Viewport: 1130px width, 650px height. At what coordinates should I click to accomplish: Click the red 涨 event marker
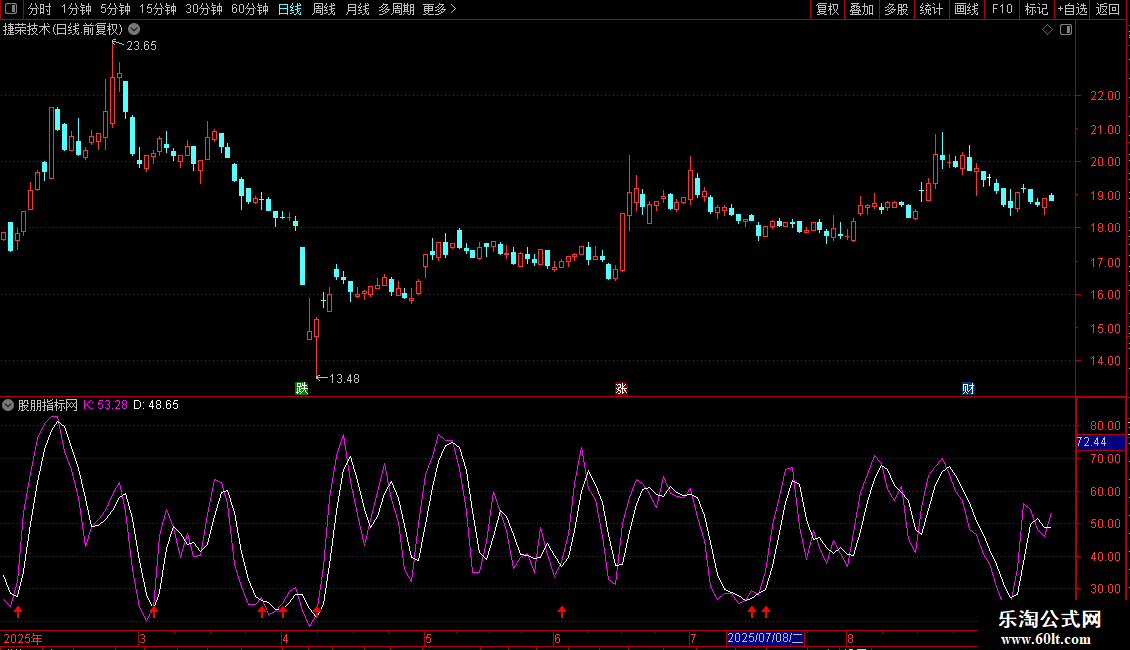click(x=621, y=389)
